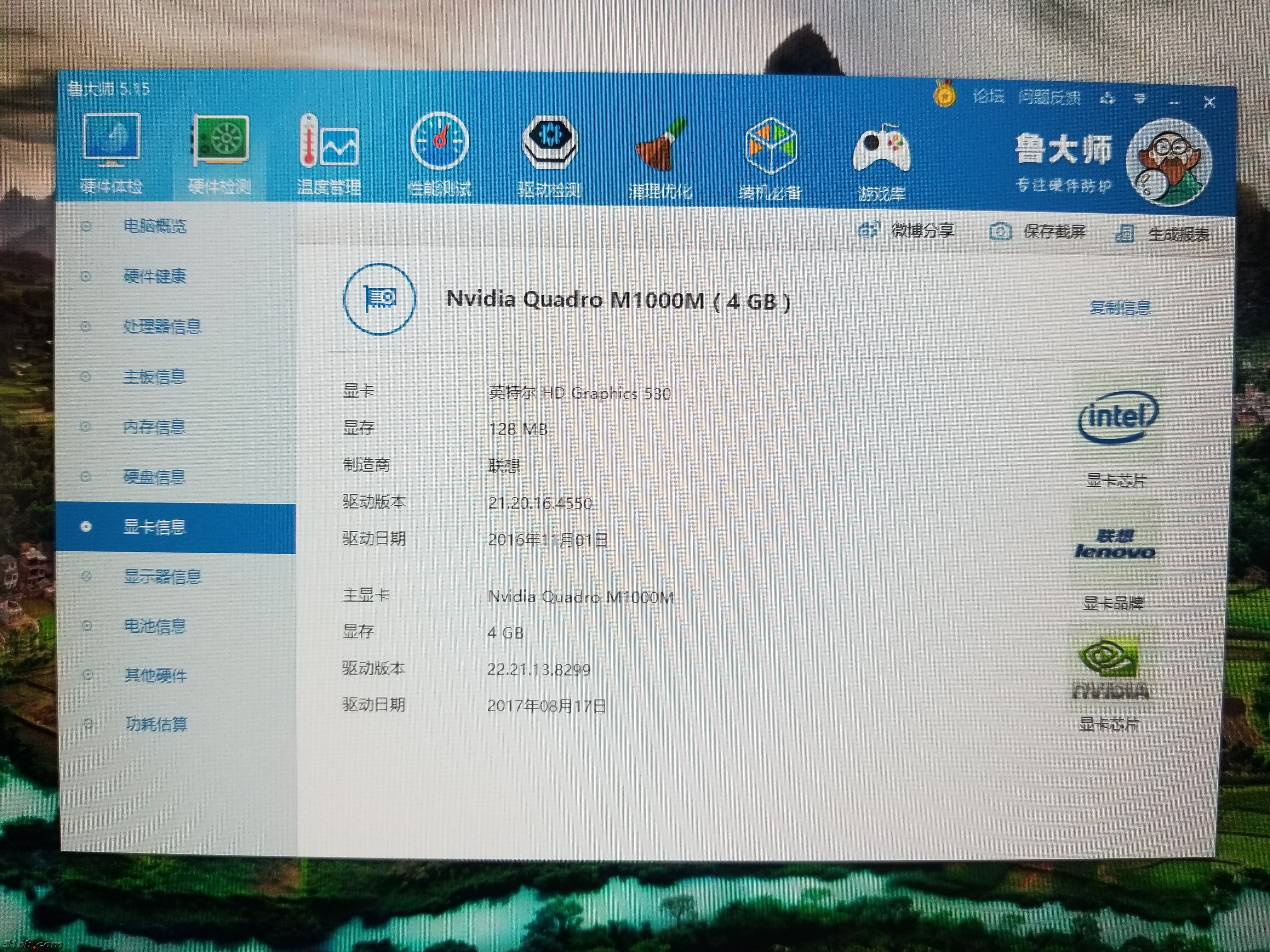
Task: Click 复制信息 copy link
Action: coord(1119,308)
